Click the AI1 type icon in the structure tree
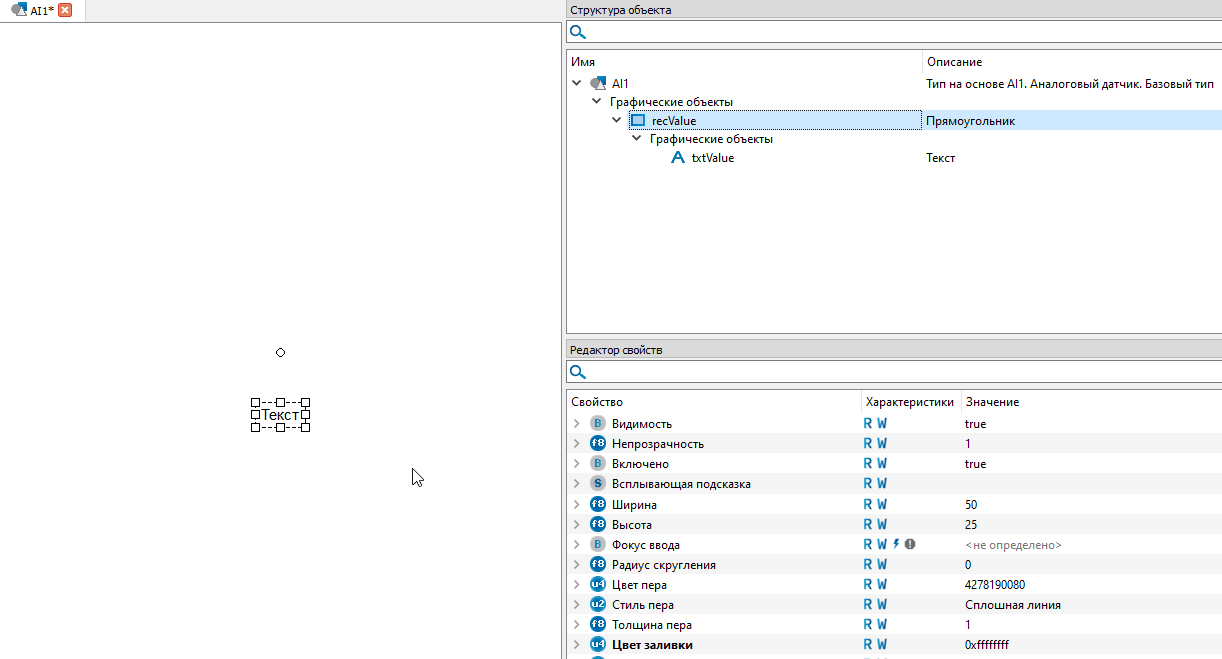Screen dimensions: 1222x659 point(598,84)
